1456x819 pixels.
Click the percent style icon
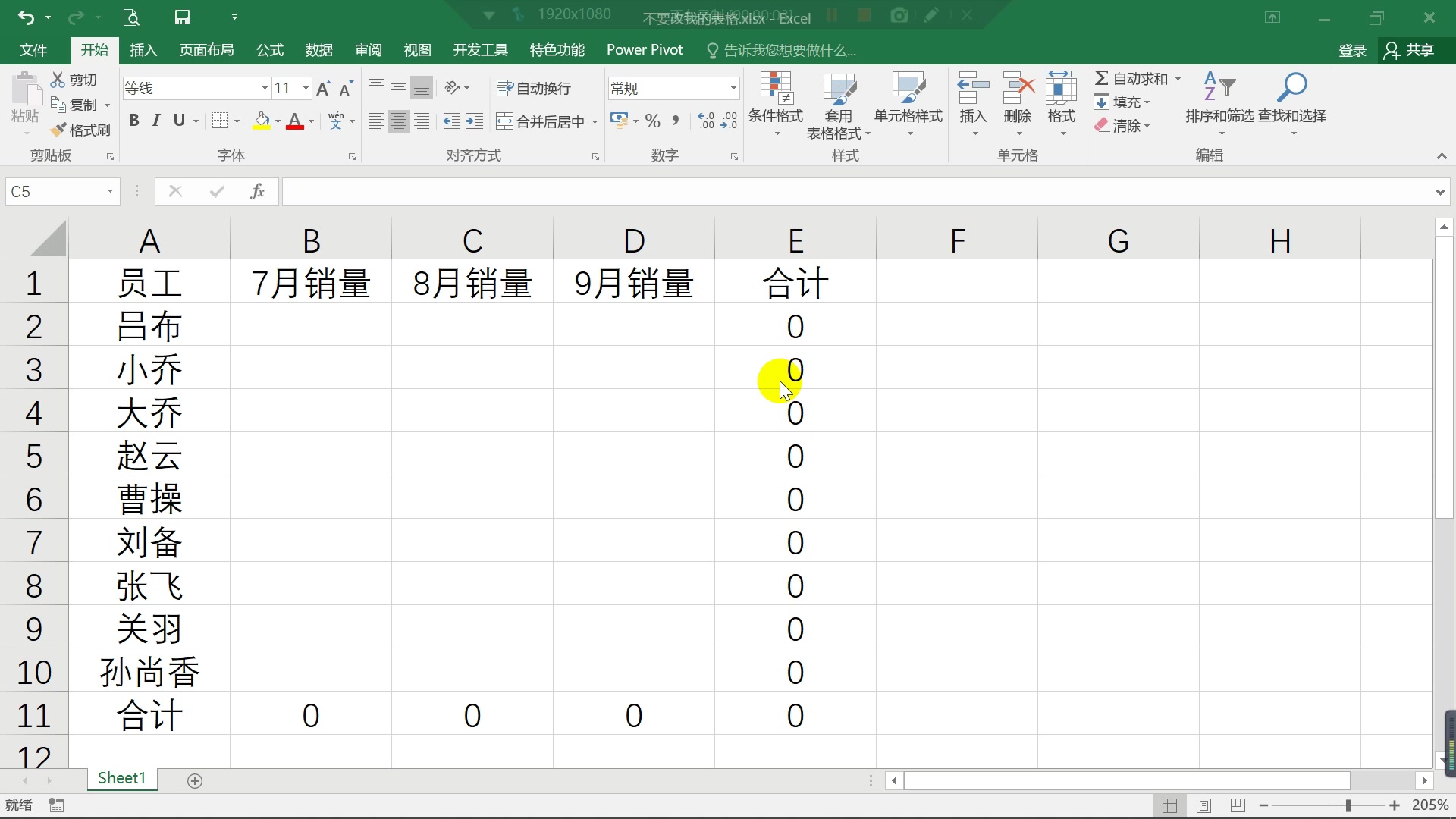pyautogui.click(x=652, y=121)
